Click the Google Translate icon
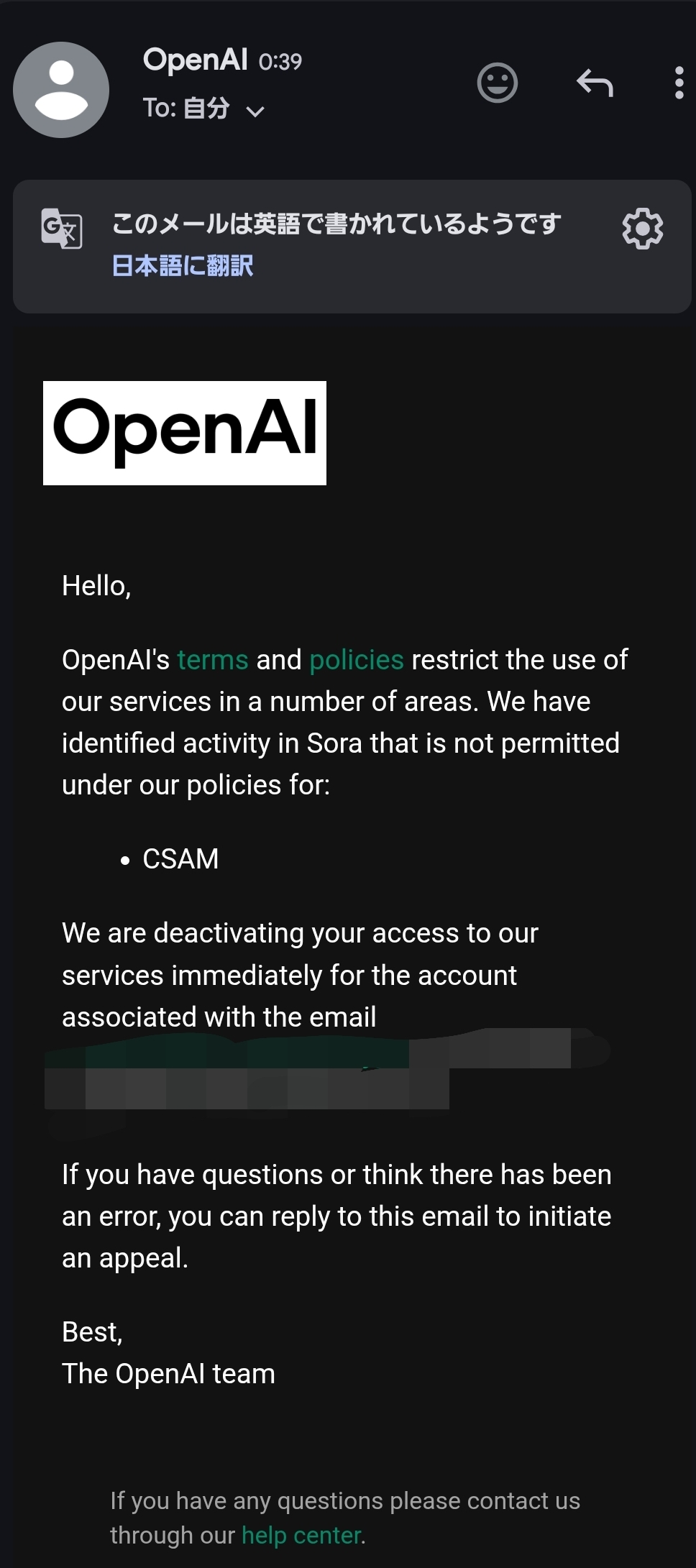This screenshot has width=696, height=1568. (x=62, y=229)
